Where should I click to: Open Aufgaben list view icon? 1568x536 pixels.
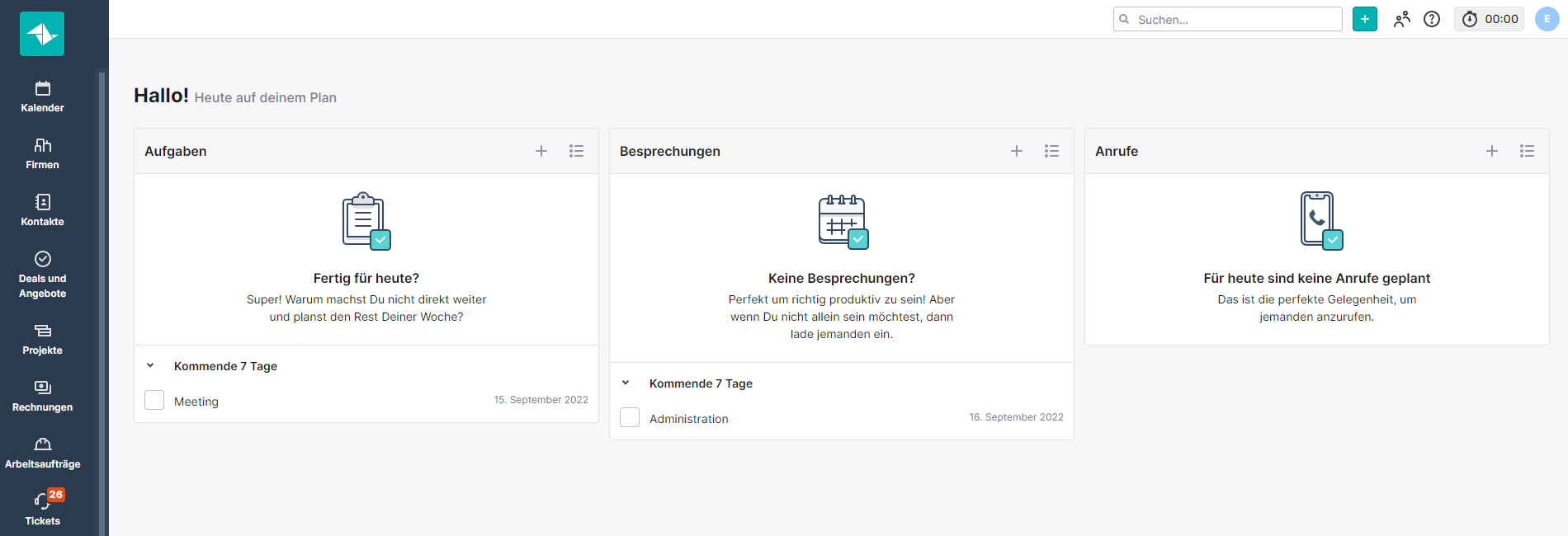point(576,151)
